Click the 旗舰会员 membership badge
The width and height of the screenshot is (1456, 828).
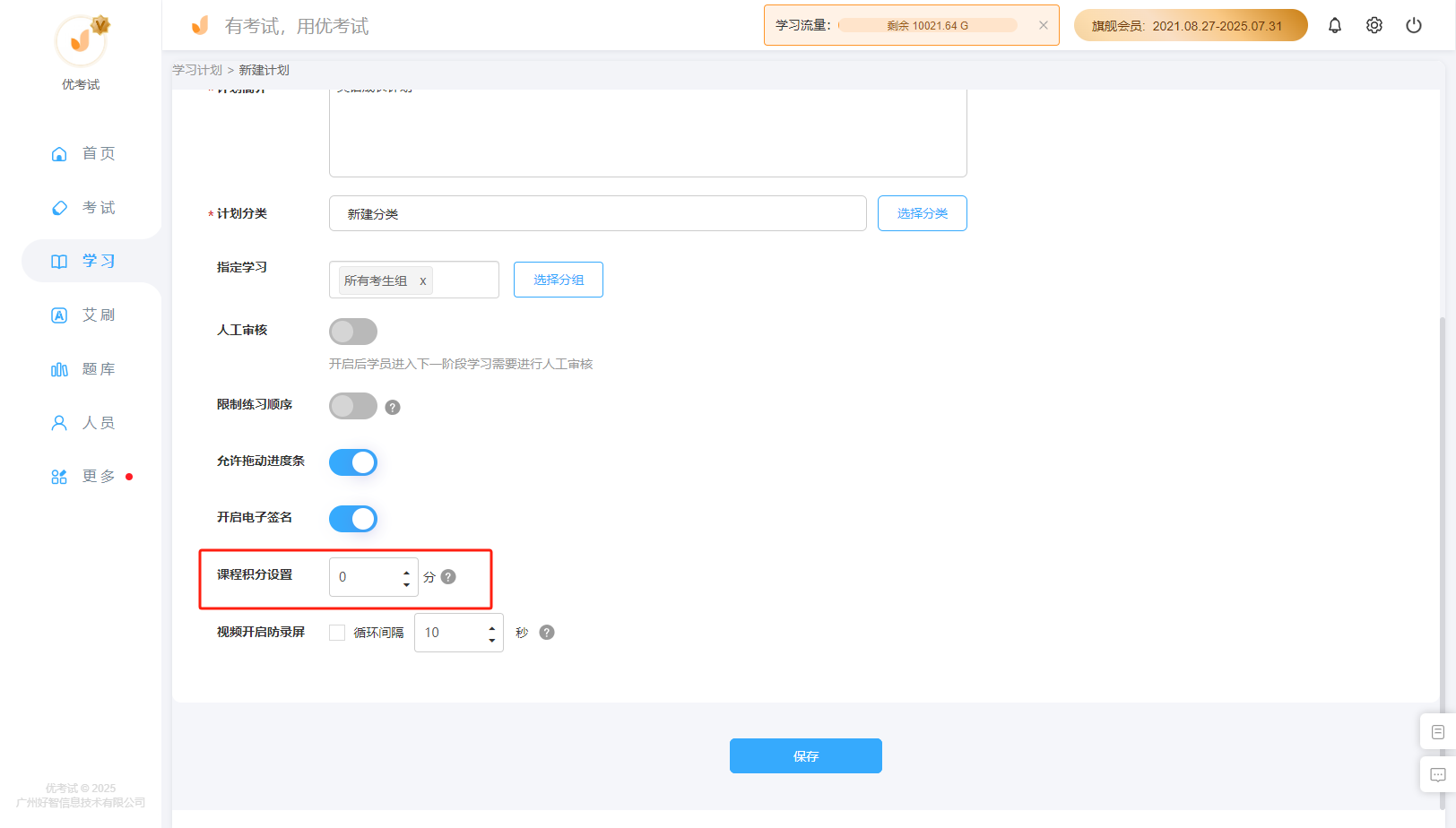click(1191, 25)
